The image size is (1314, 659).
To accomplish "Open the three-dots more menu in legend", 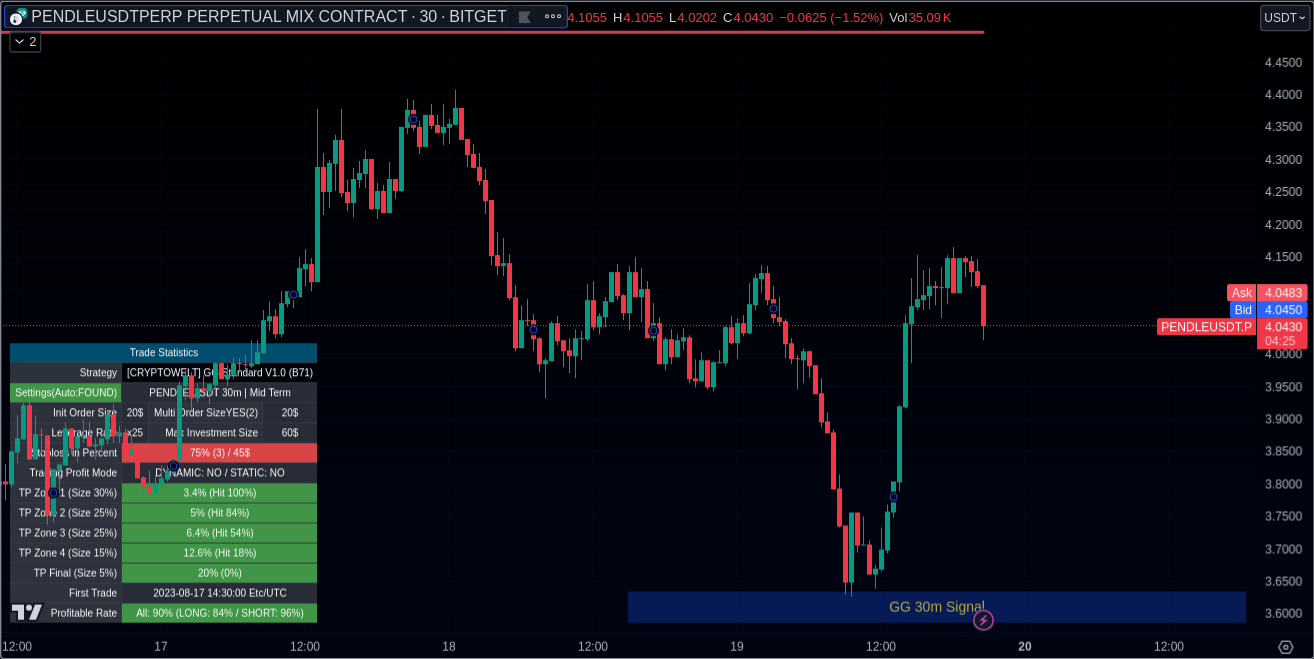I will [552, 17].
